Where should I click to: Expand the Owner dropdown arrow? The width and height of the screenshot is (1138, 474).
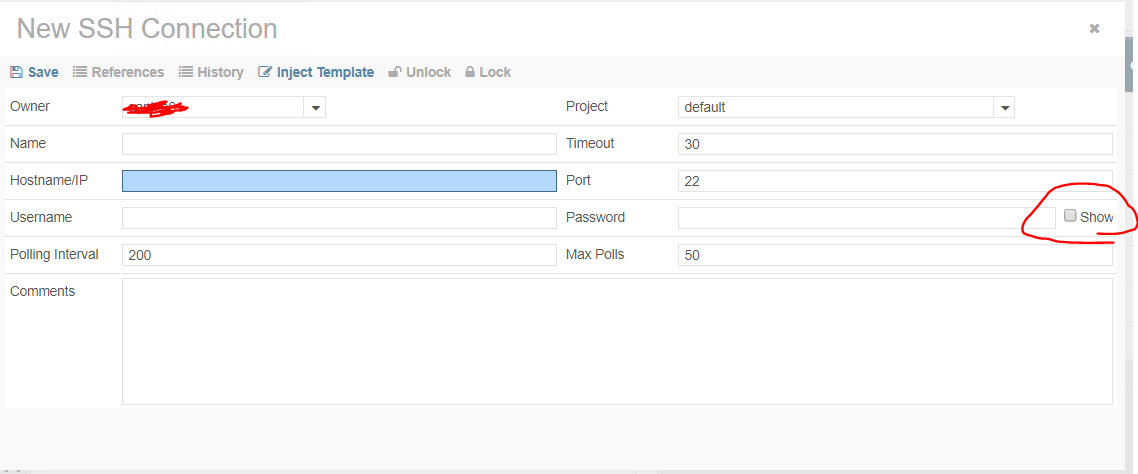coord(315,107)
